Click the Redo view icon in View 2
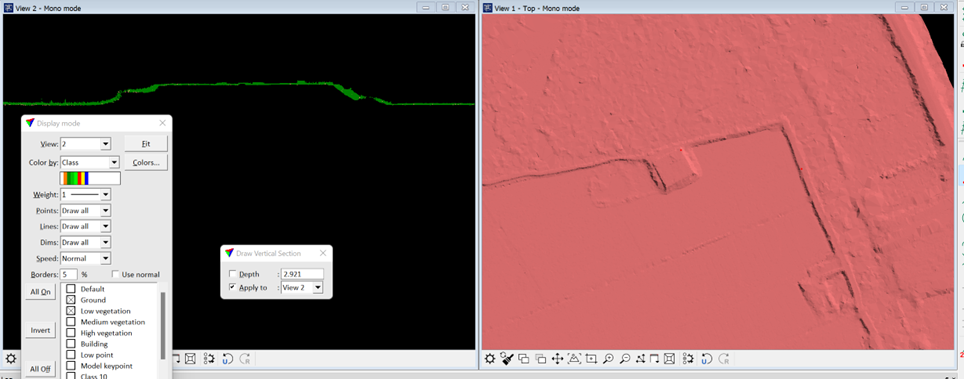The height and width of the screenshot is (379, 964). 244,359
